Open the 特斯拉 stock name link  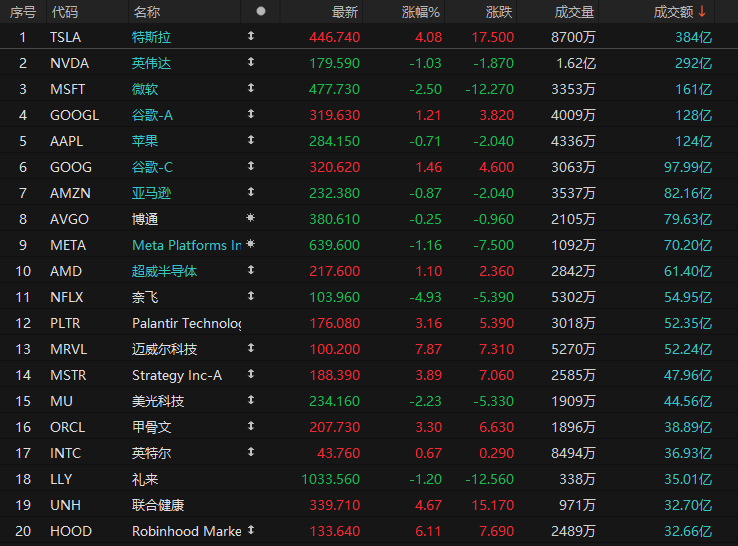point(151,37)
